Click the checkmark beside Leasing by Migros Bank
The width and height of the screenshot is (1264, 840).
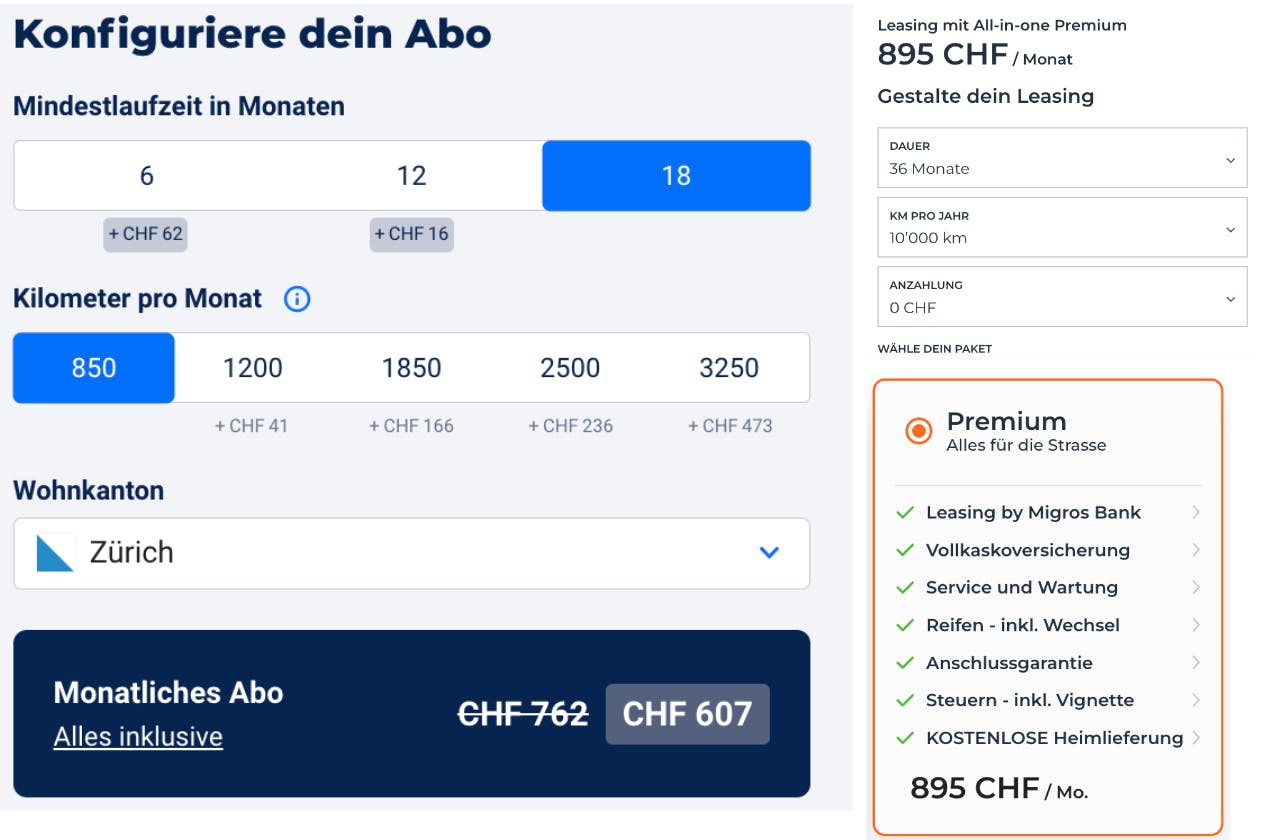[x=905, y=512]
